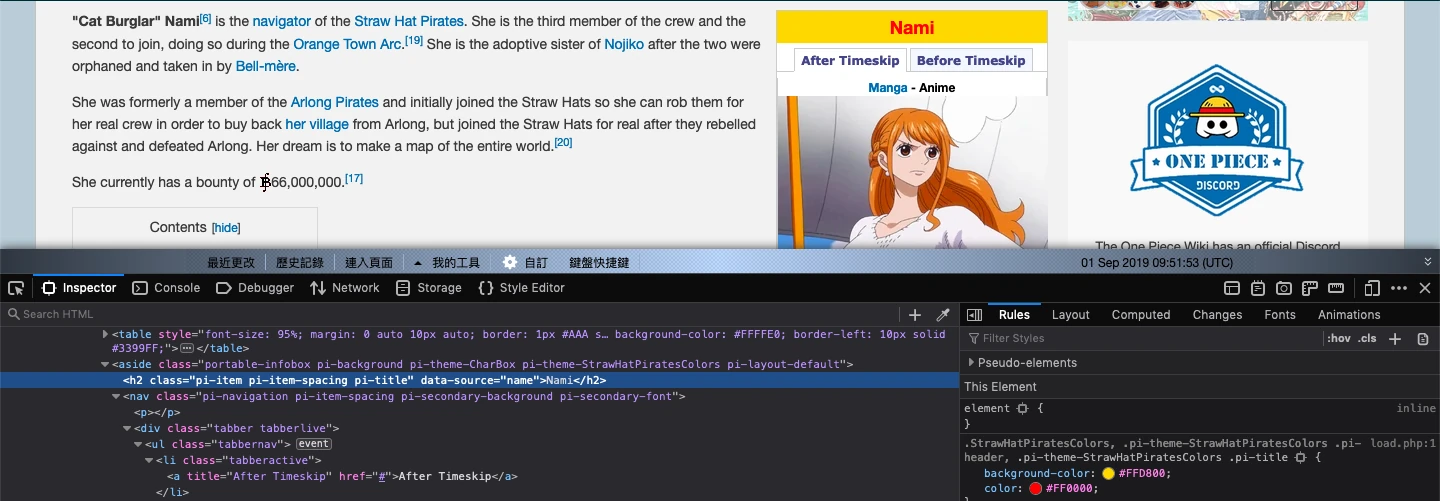Image resolution: width=1440 pixels, height=501 pixels.
Task: Follow the Nojiko link
Action: [624, 44]
